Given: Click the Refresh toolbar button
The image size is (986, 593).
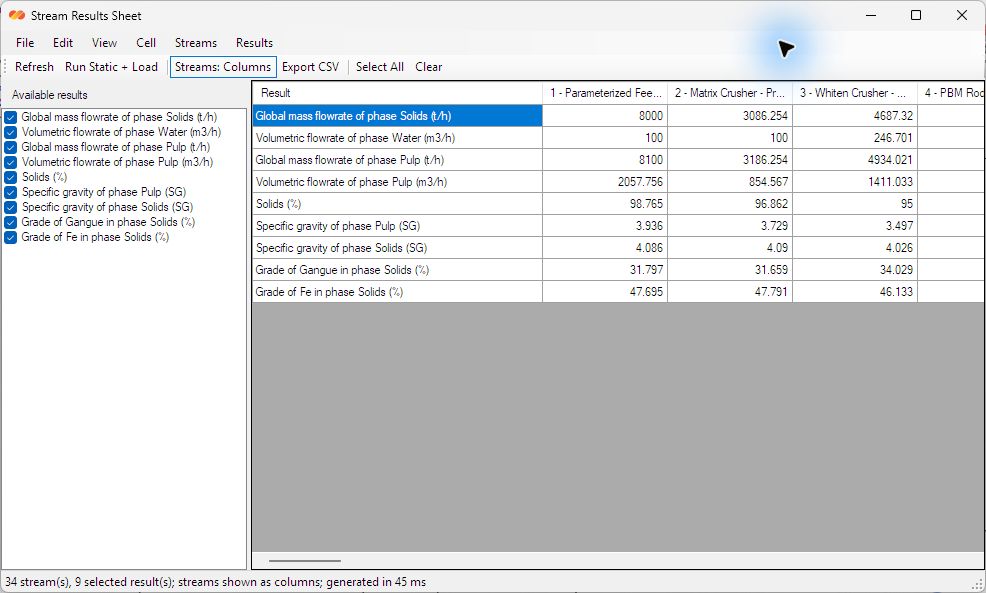Looking at the screenshot, I should [35, 67].
